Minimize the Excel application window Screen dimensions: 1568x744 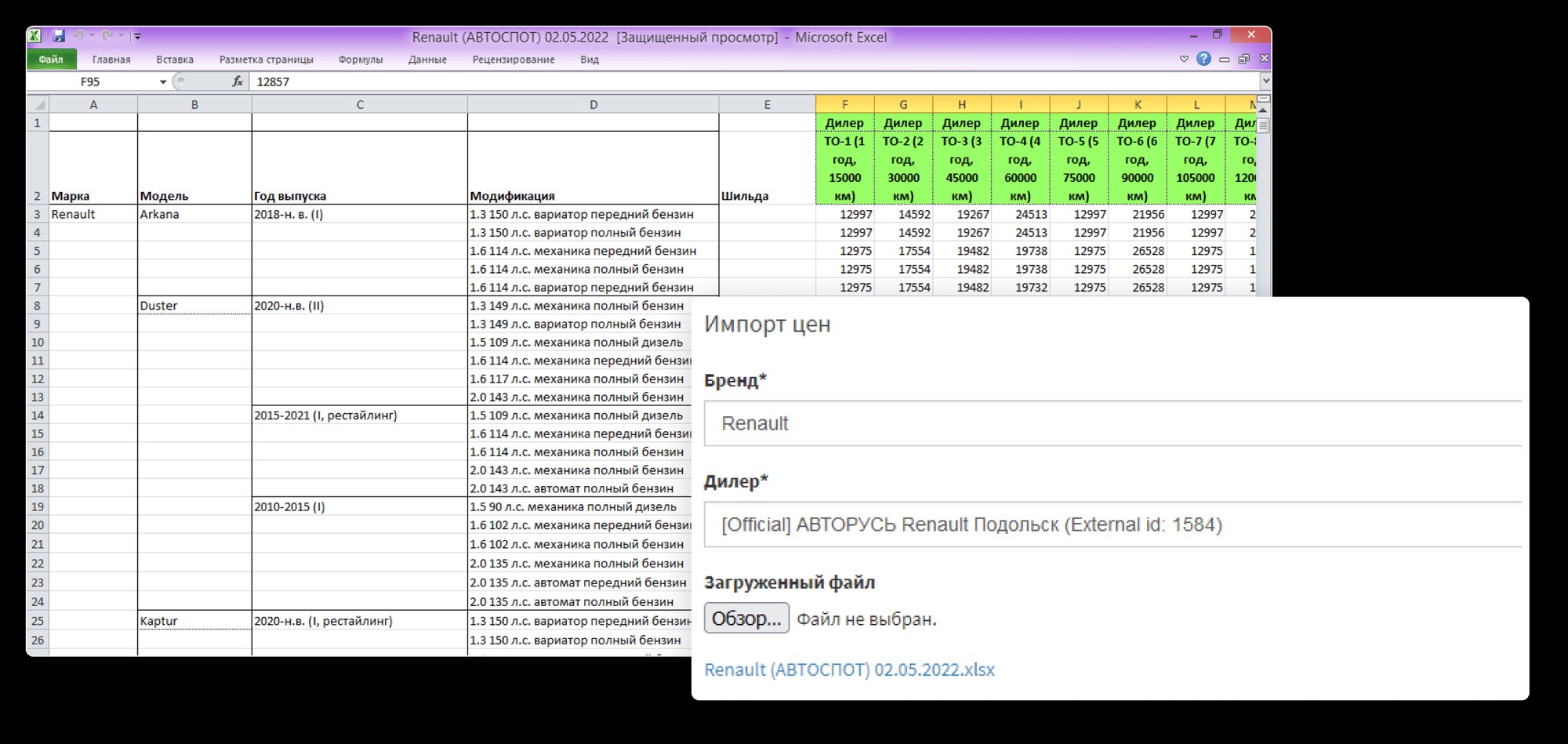click(x=1194, y=35)
